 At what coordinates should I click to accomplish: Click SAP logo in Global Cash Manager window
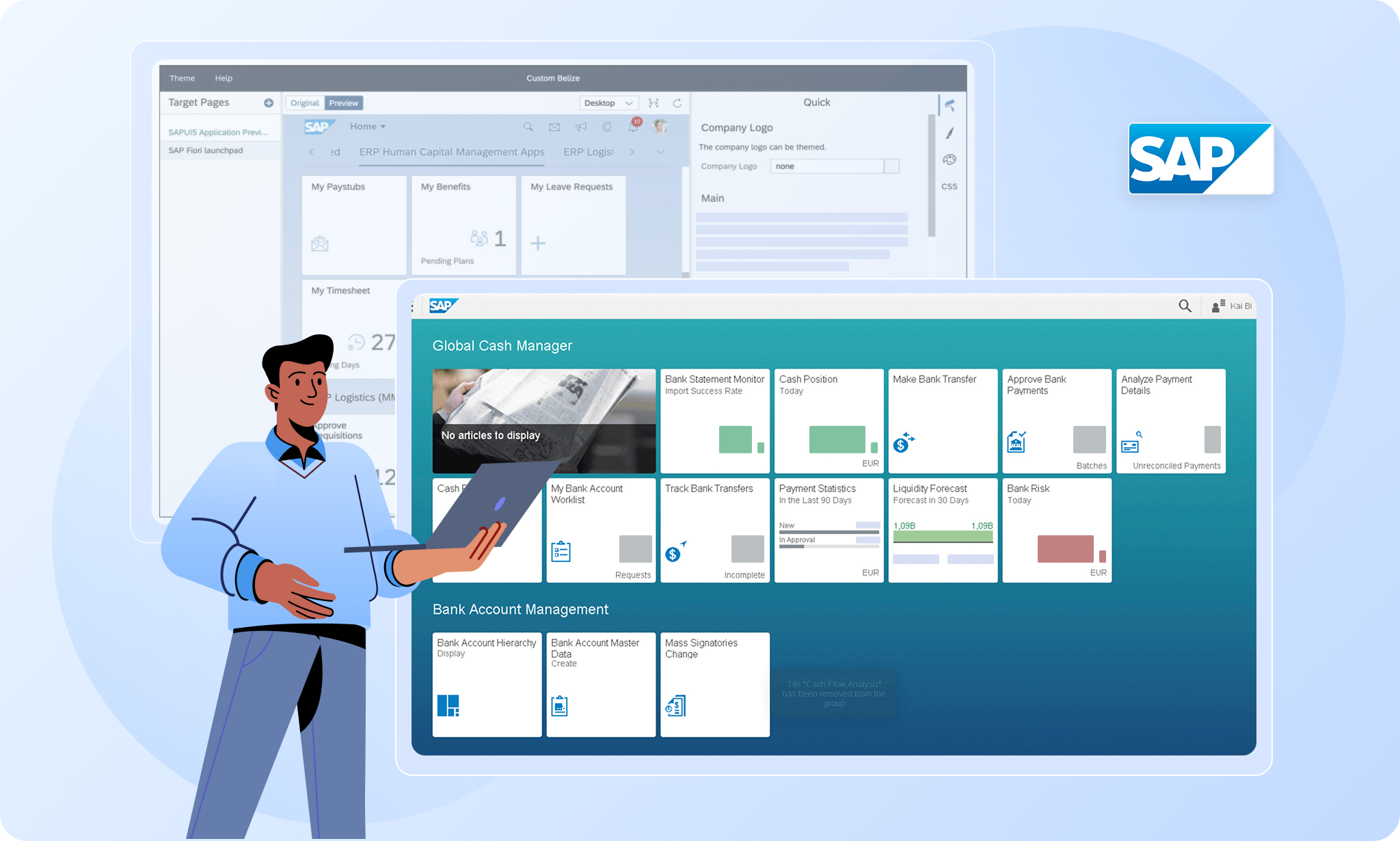pyautogui.click(x=443, y=306)
